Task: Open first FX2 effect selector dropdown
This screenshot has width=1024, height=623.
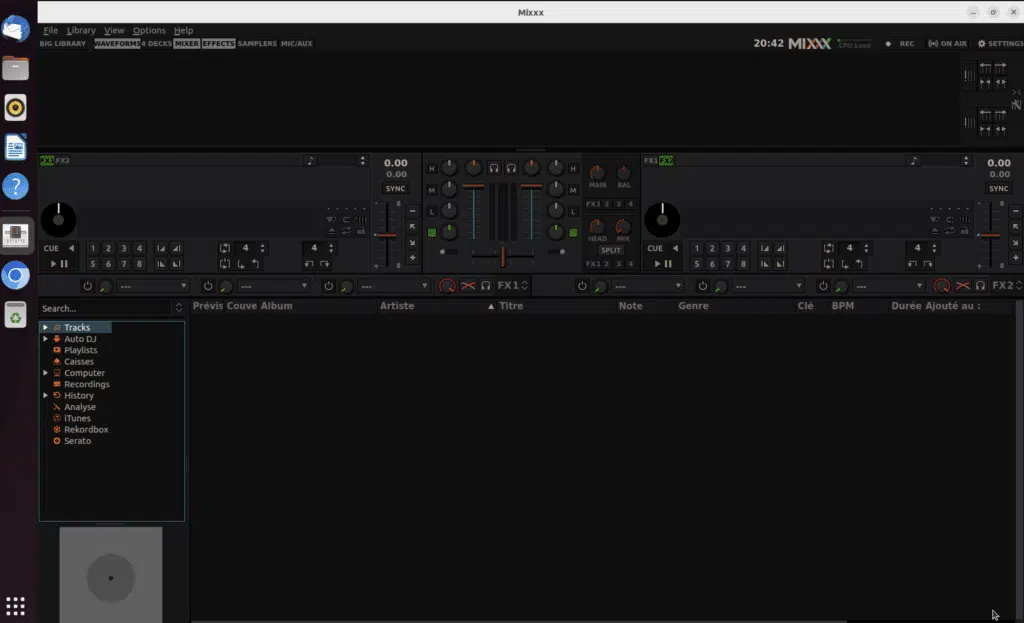Action: [647, 286]
